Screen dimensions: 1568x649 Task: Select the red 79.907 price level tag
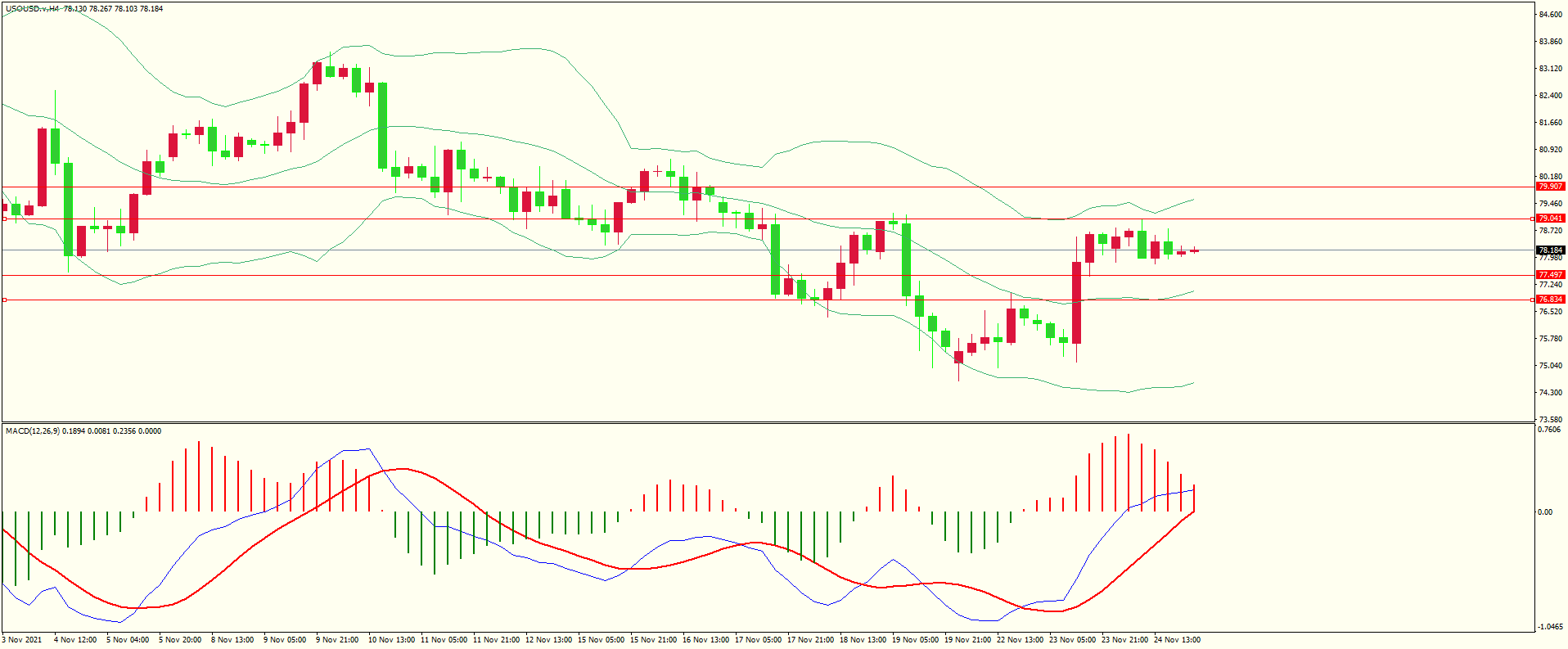1550,187
